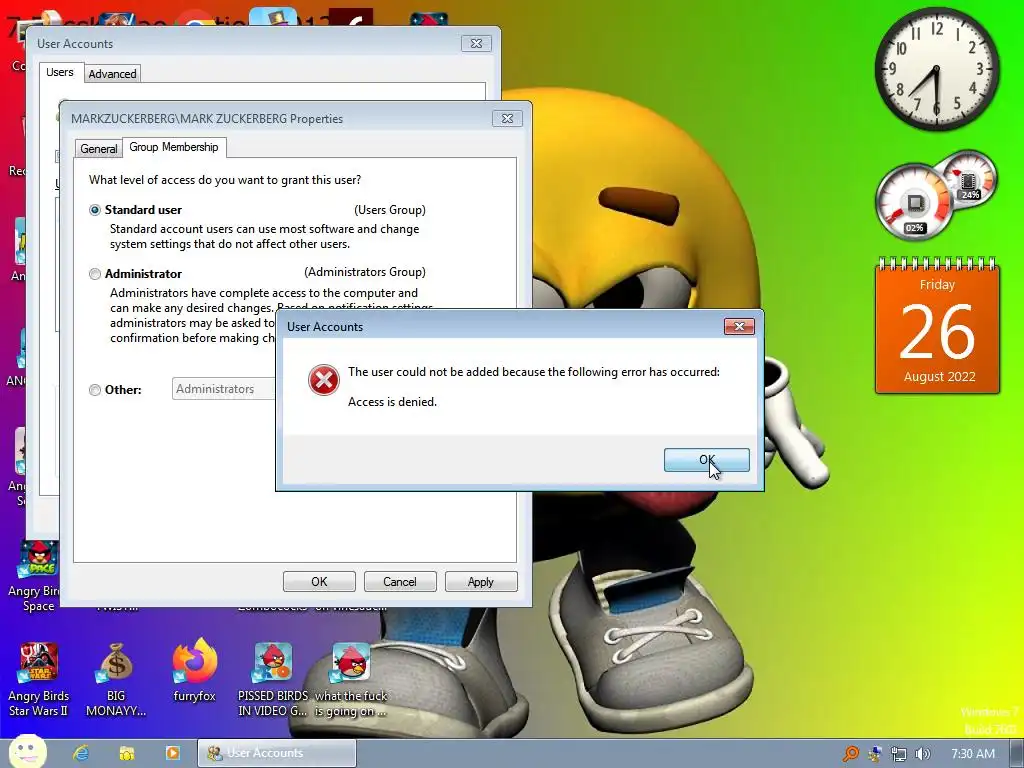Click the red error icon in the dialog
The width and height of the screenshot is (1024, 768).
pyautogui.click(x=324, y=380)
